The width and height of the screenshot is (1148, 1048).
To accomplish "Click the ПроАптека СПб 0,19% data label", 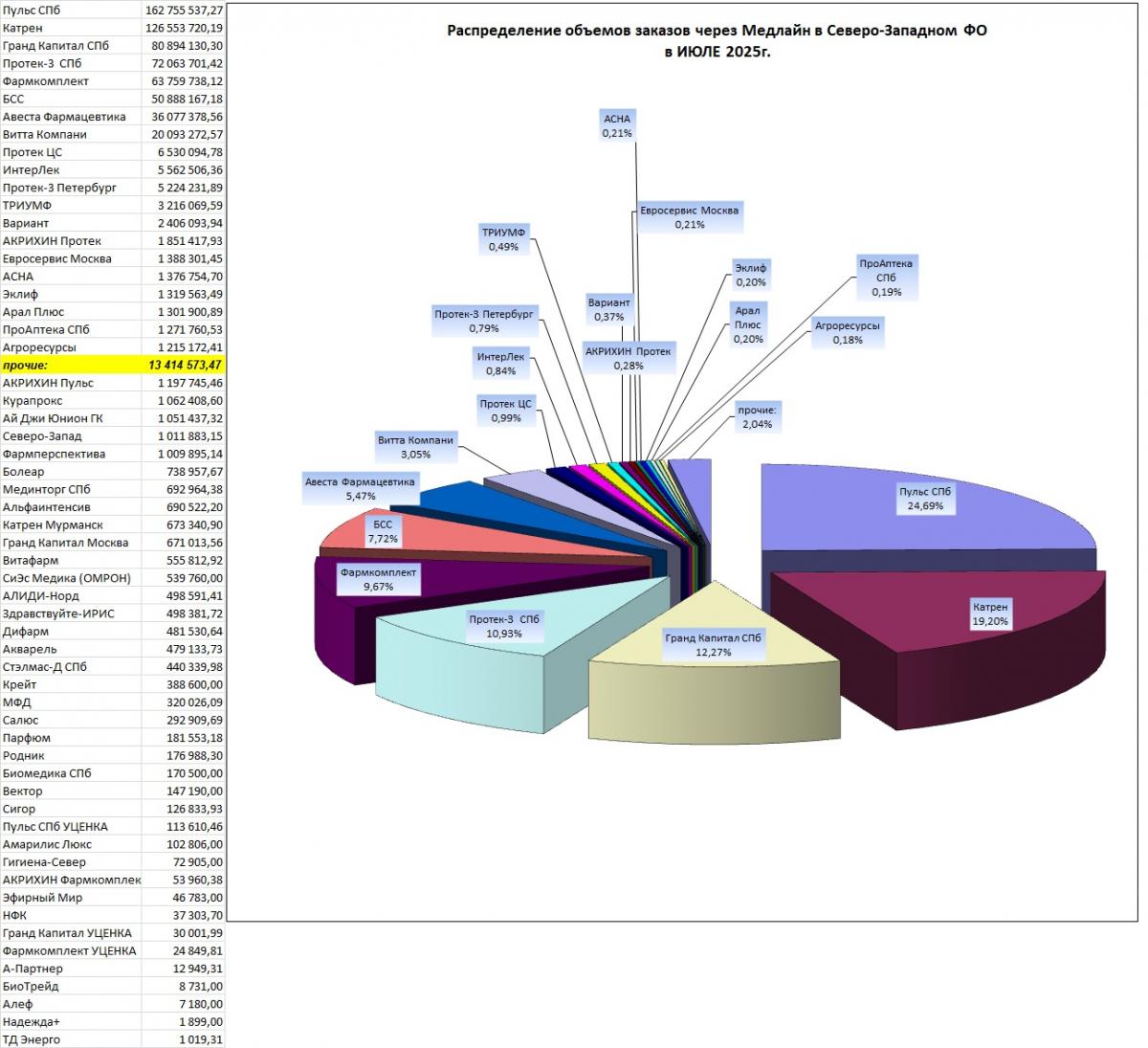I will click(886, 278).
